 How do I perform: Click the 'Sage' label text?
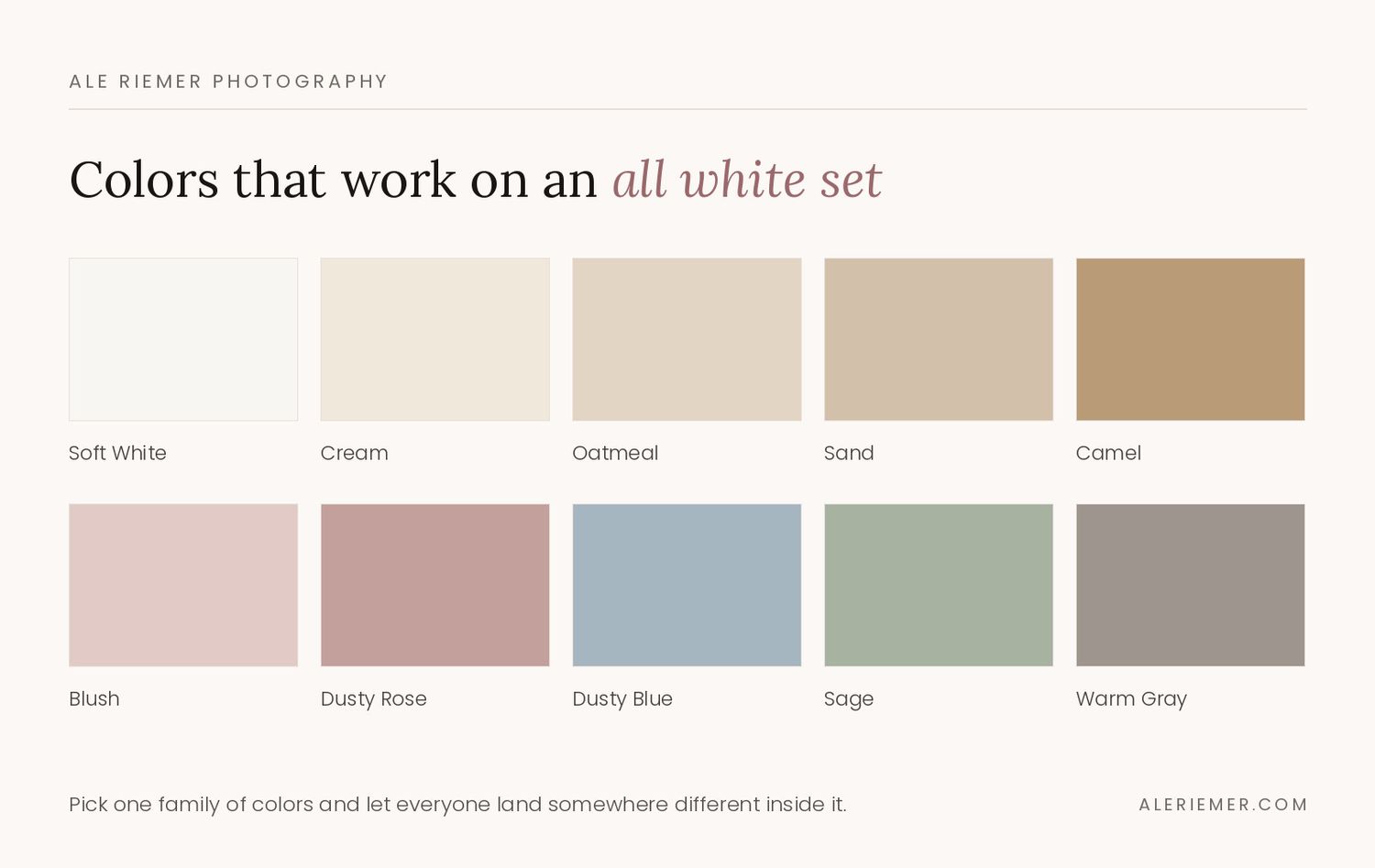coord(849,700)
